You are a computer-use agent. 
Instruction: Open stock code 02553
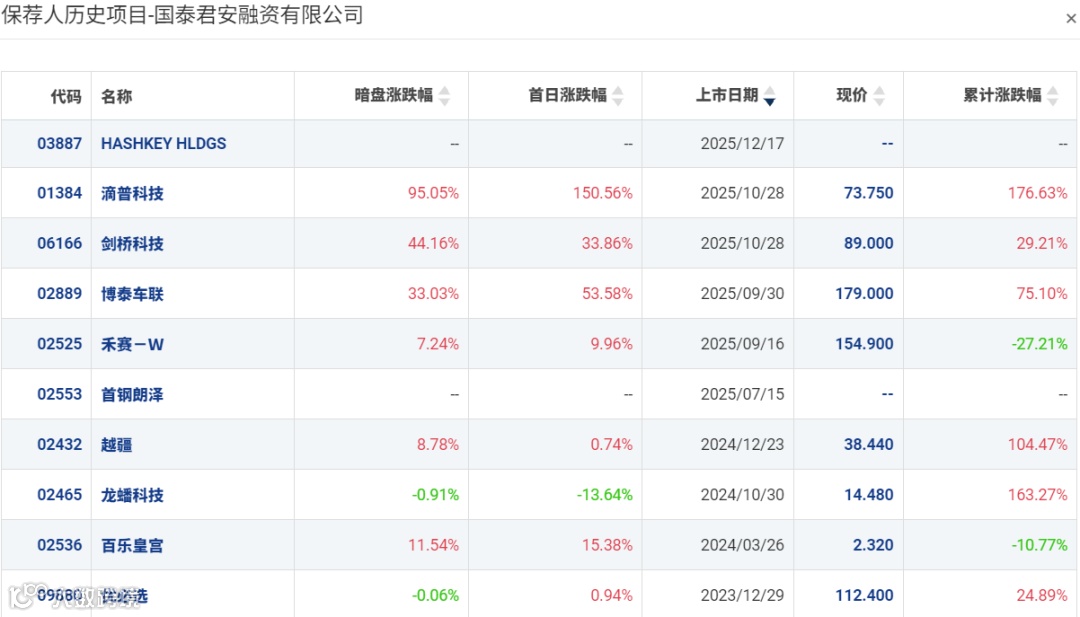coord(59,394)
